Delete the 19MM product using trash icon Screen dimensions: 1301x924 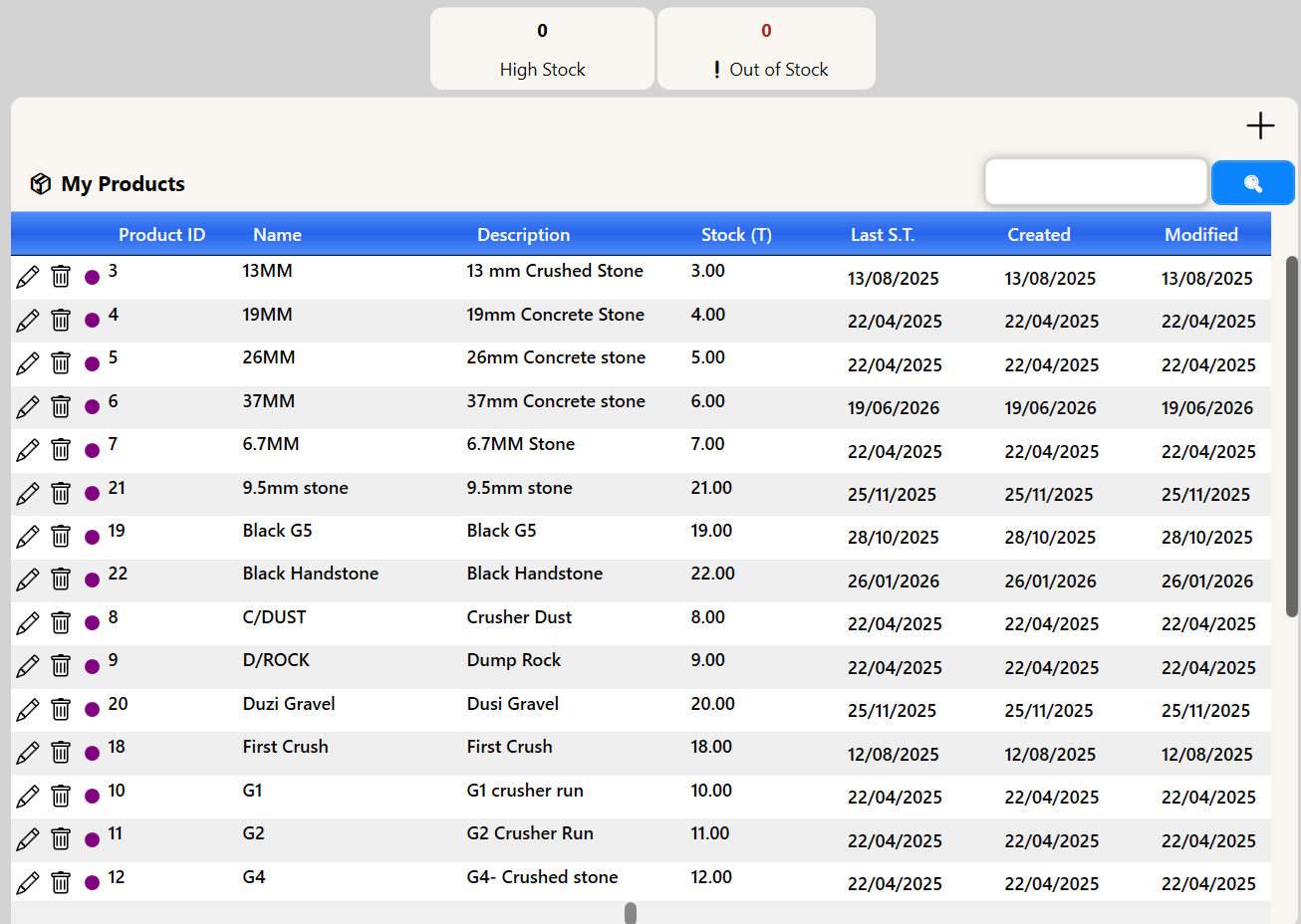click(61, 320)
